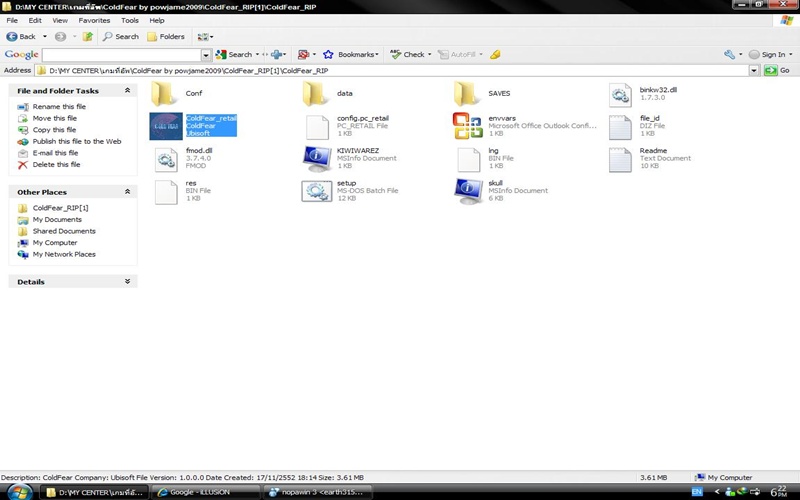Expand the Details panel

coord(127,282)
